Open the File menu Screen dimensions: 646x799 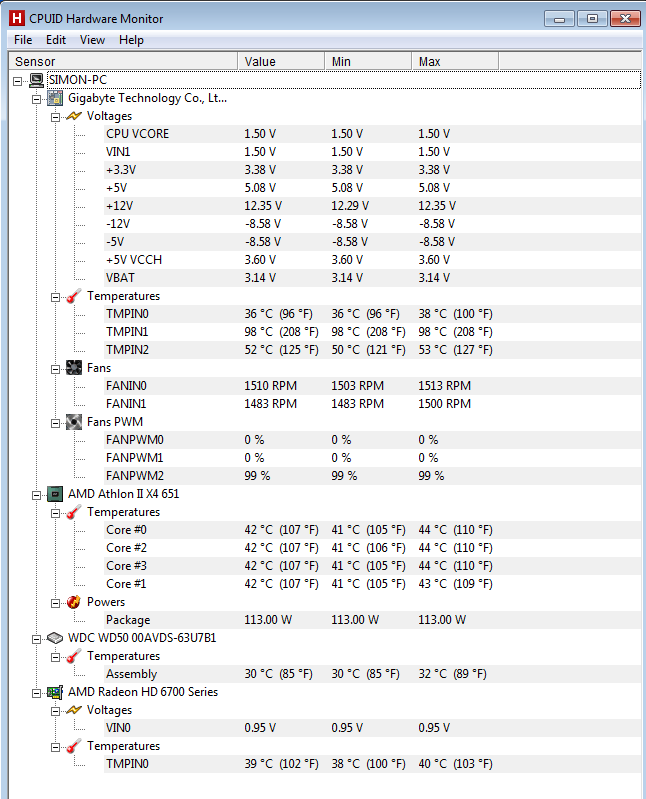23,40
